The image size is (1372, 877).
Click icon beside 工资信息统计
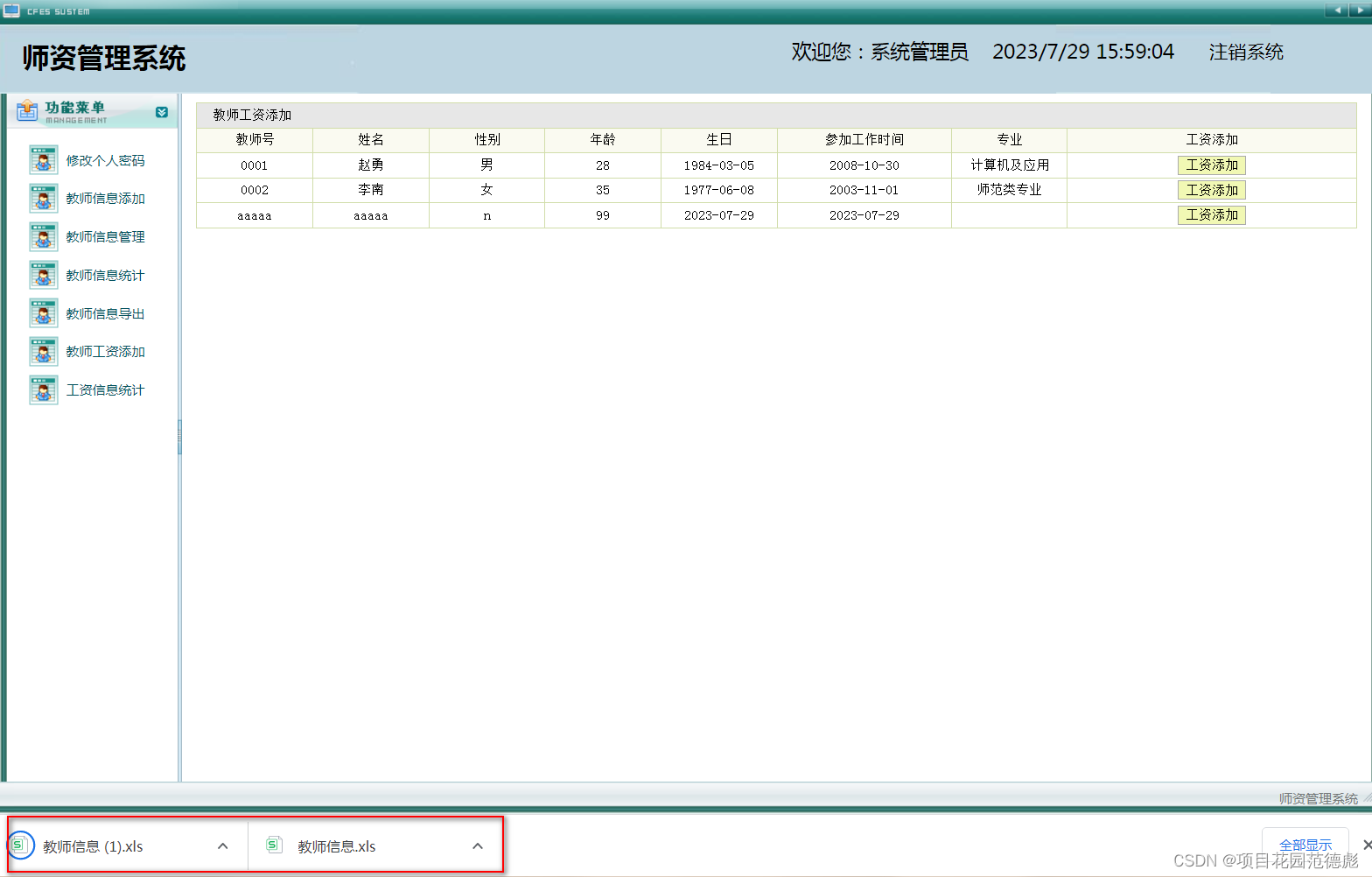(44, 390)
